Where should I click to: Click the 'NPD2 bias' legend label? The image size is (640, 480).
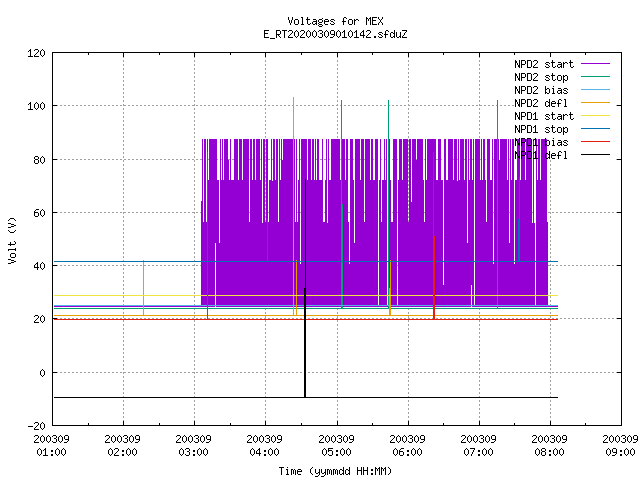pos(541,90)
